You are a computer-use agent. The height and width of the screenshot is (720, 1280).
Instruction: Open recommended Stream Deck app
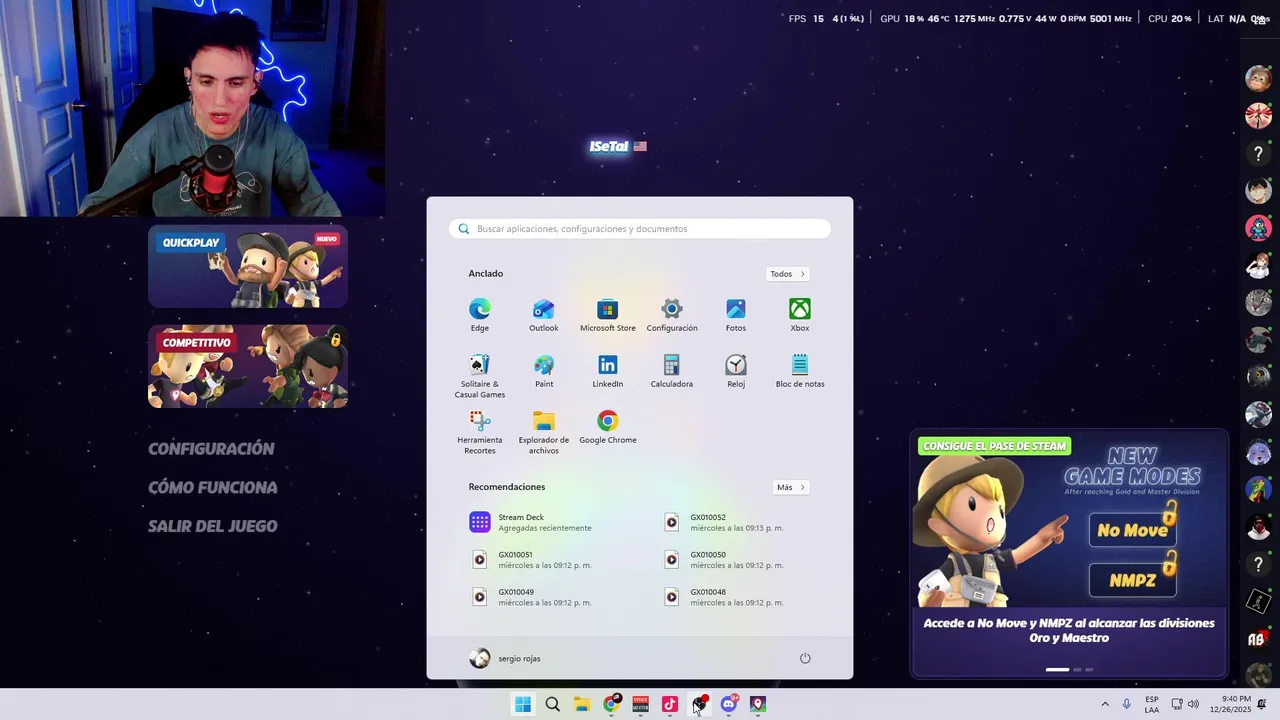point(544,523)
